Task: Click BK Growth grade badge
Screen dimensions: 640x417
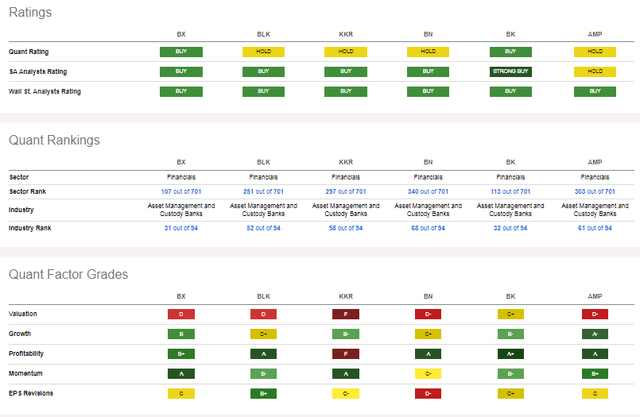Action: [511, 334]
